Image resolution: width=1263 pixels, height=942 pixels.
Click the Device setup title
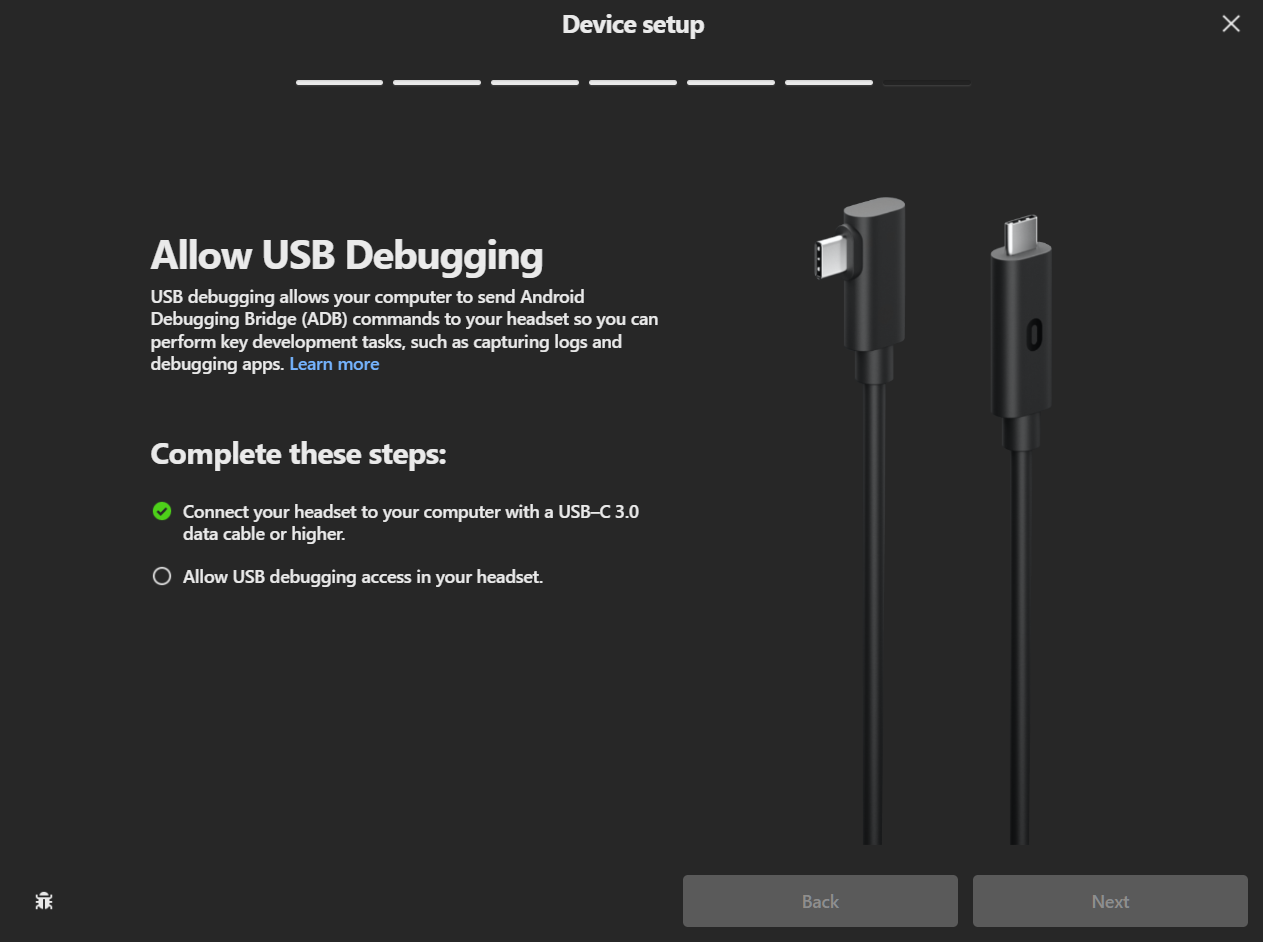tap(633, 24)
